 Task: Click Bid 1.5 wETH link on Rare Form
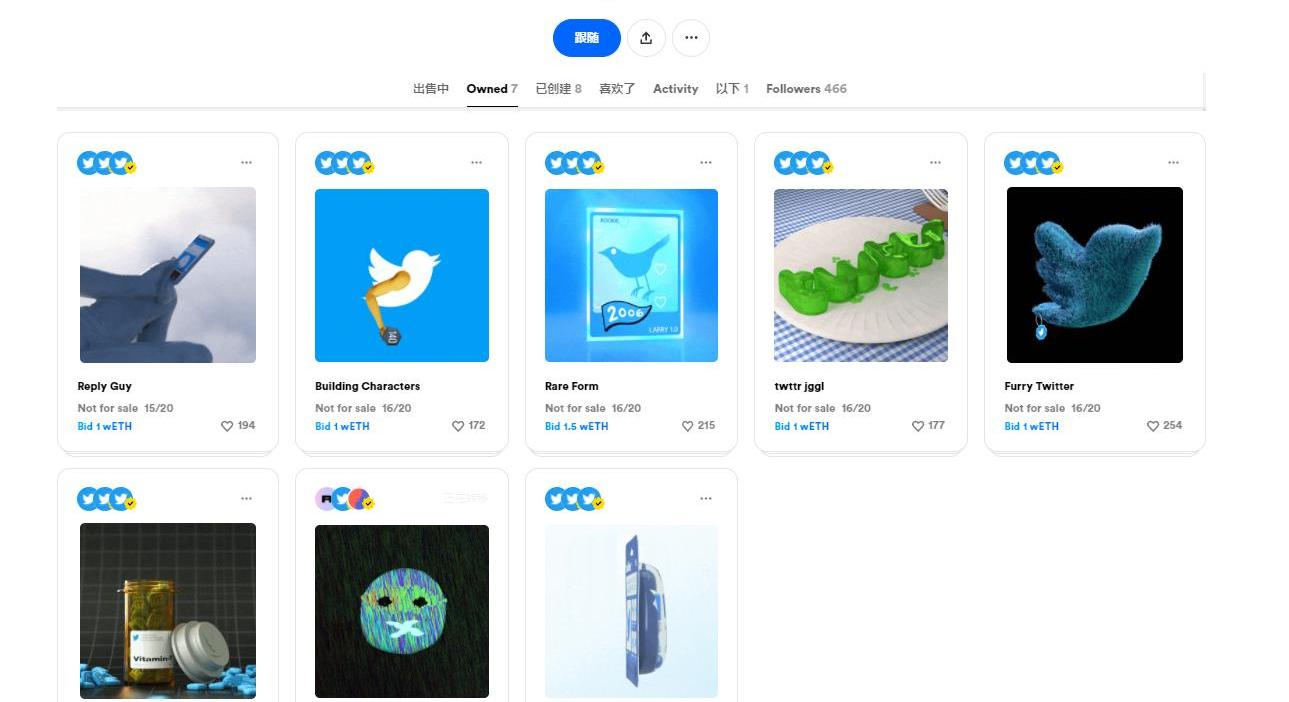coord(576,426)
